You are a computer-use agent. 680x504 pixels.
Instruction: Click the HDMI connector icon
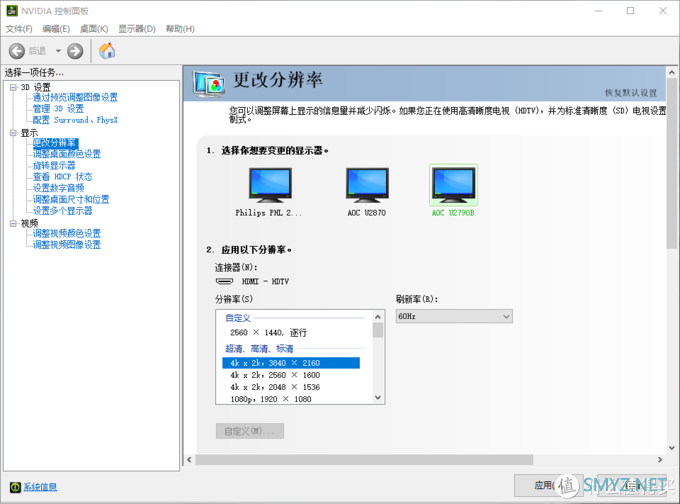coord(224,281)
